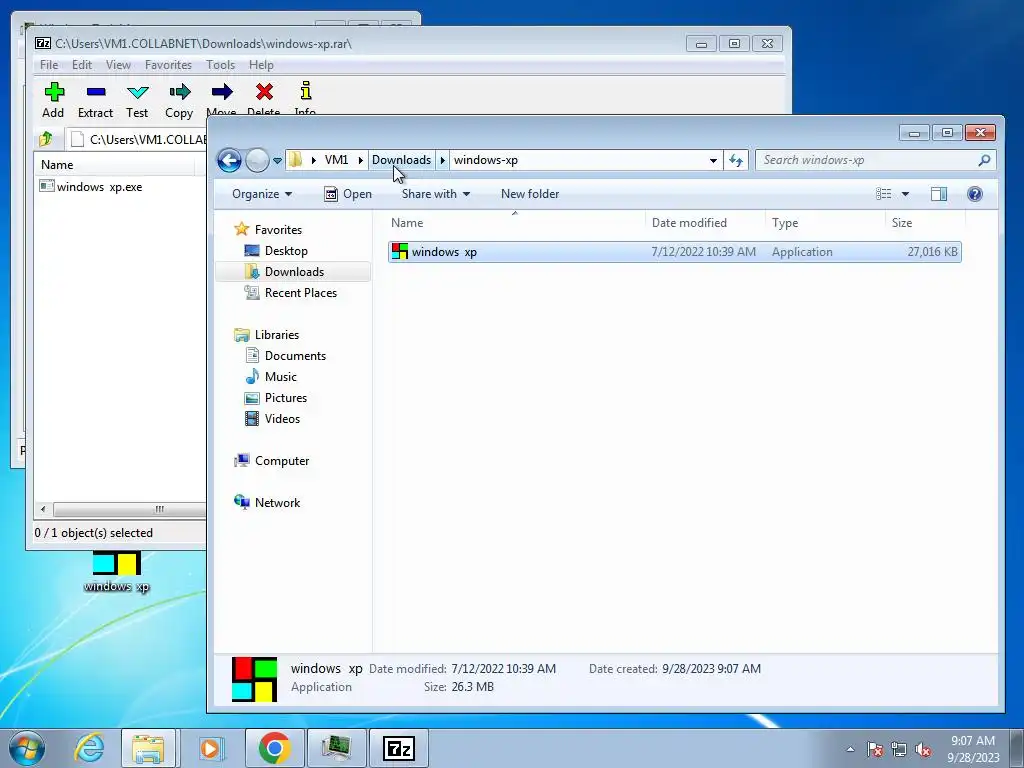Click Favorites in navigation pane
The height and width of the screenshot is (768, 1024).
coord(268,229)
